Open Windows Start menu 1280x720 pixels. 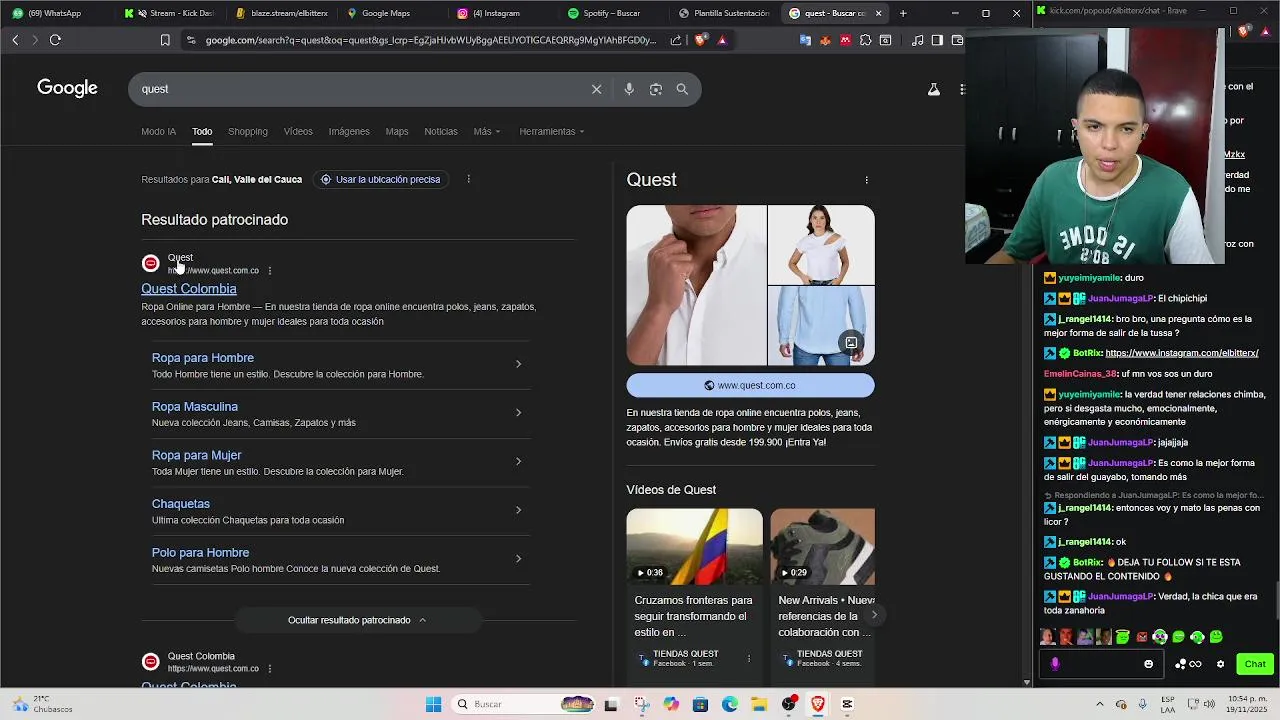[433, 704]
